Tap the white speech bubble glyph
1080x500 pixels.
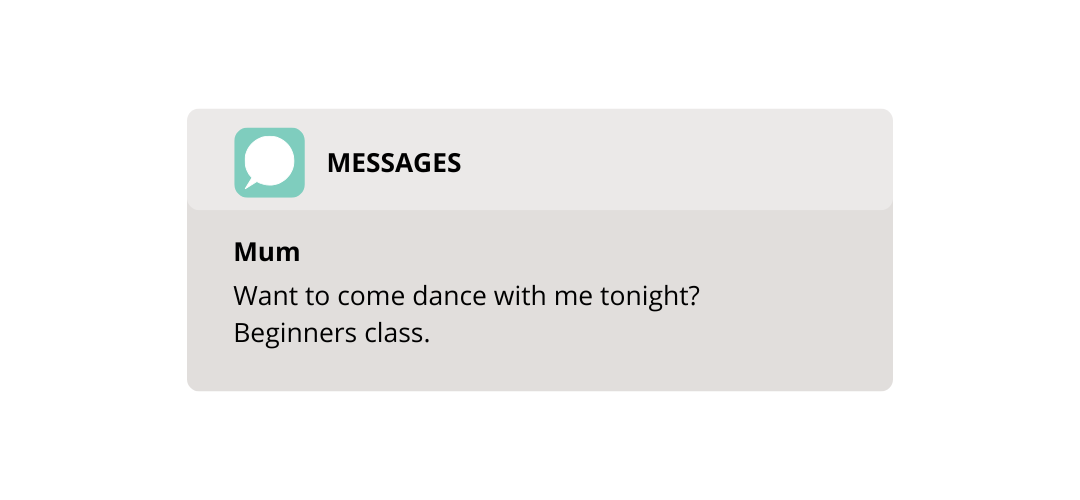pyautogui.click(x=270, y=160)
